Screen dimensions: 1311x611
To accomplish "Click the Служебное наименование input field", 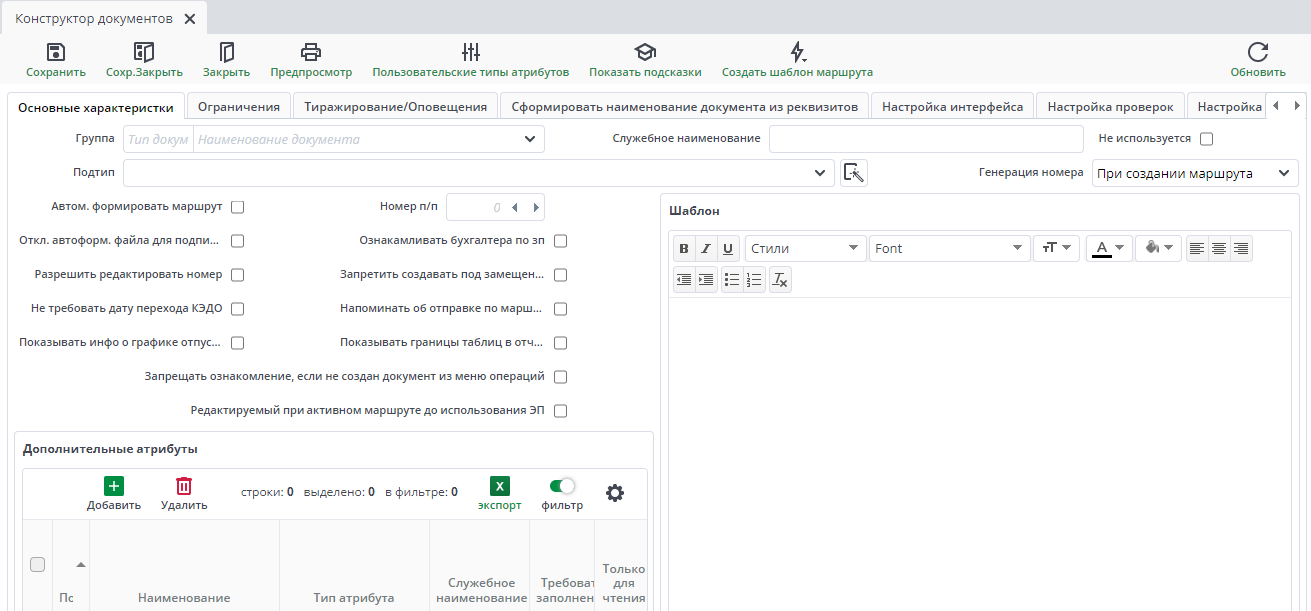I will click(x=926, y=139).
